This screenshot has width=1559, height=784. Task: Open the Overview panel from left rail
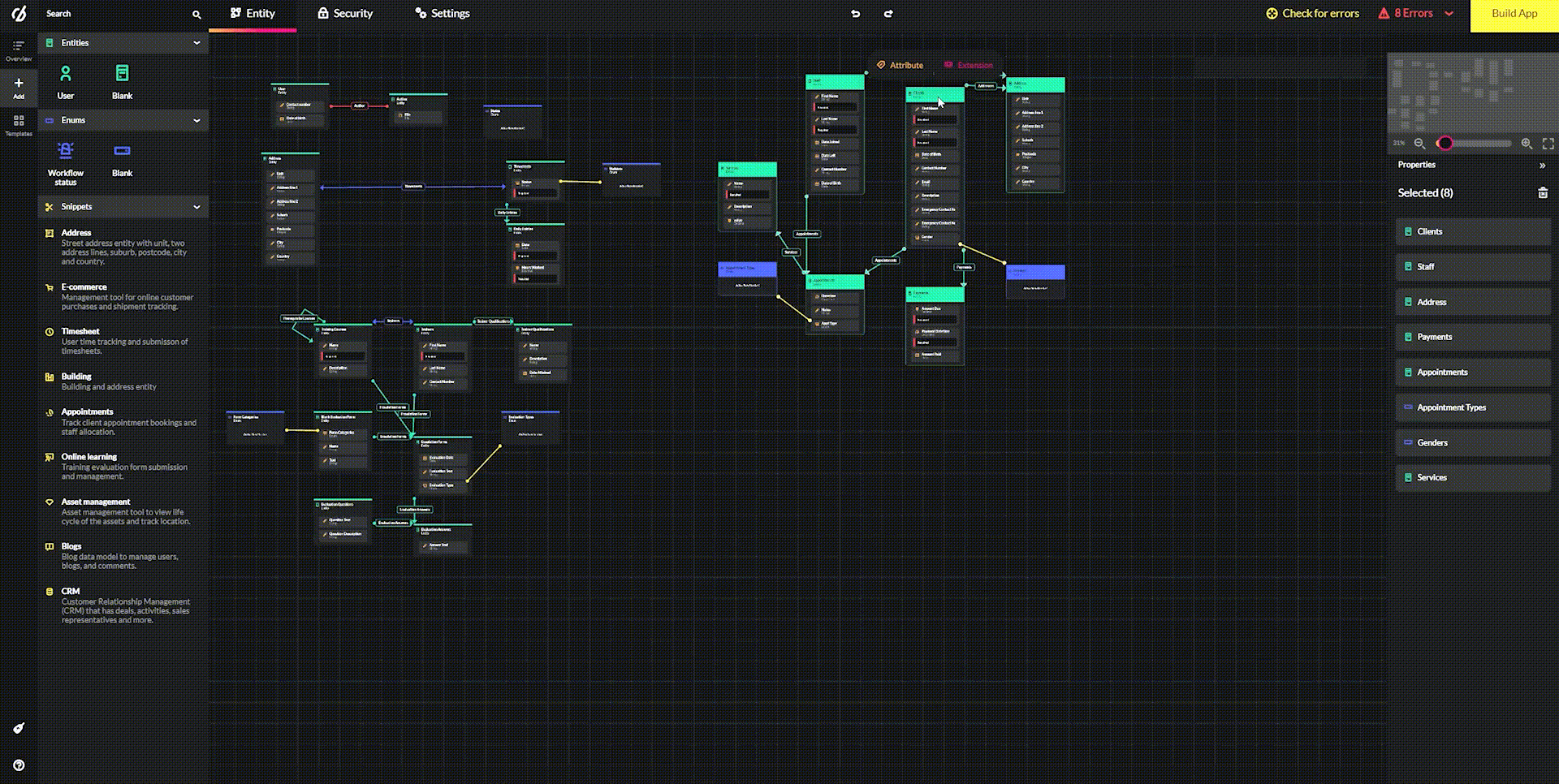pyautogui.click(x=18, y=50)
